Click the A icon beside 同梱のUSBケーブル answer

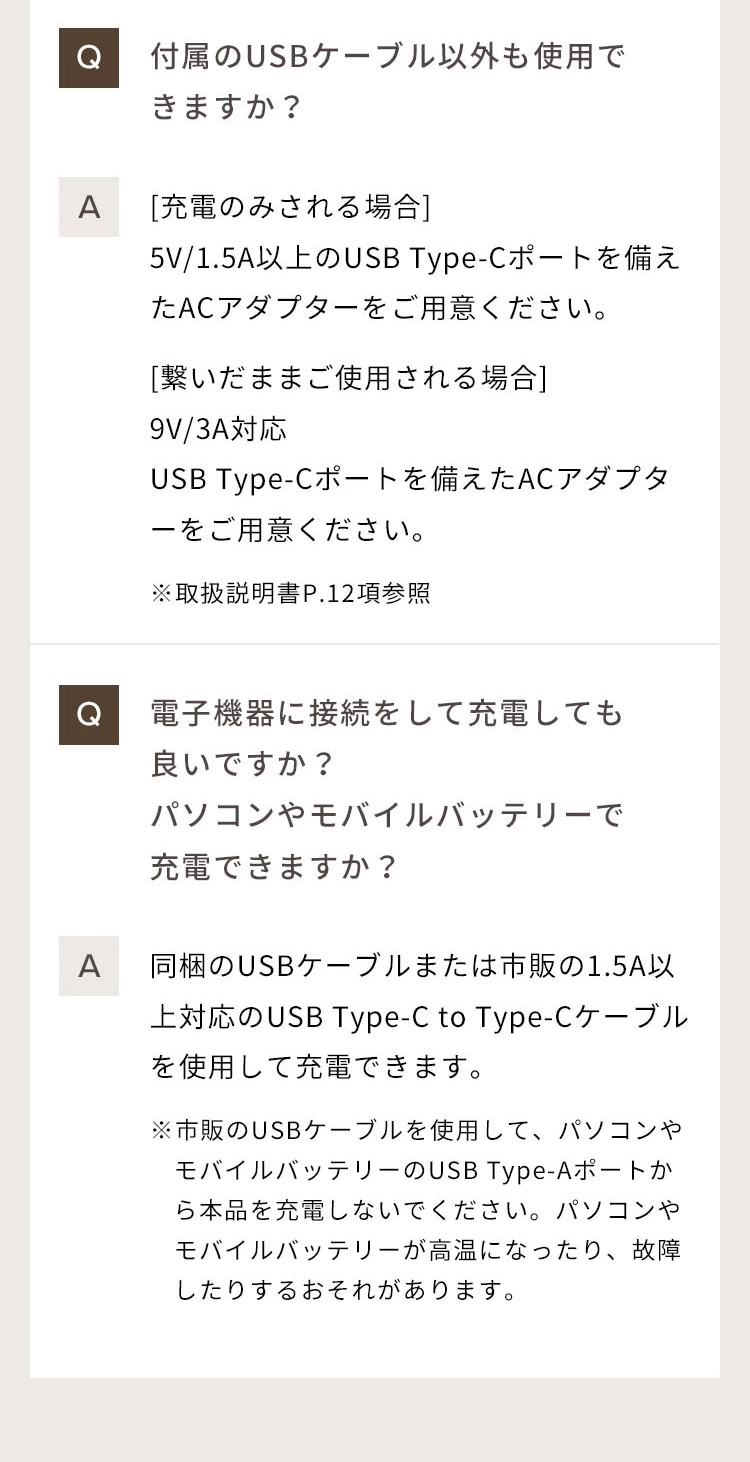89,966
